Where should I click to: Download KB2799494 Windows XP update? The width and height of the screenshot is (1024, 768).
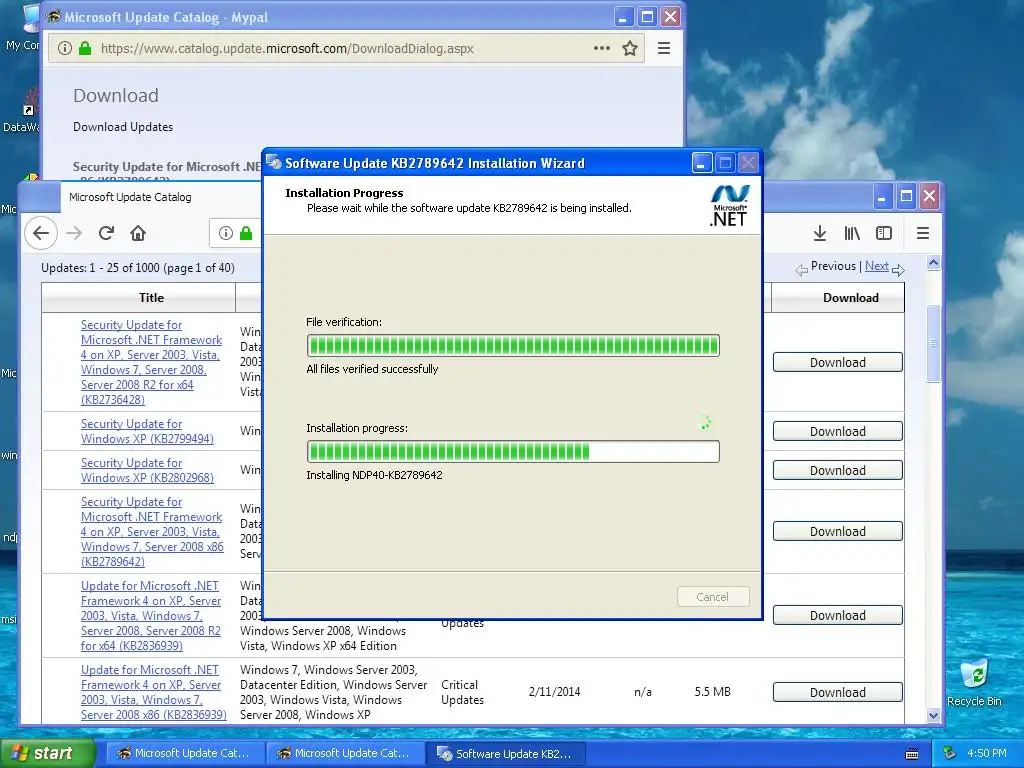[x=838, y=432]
